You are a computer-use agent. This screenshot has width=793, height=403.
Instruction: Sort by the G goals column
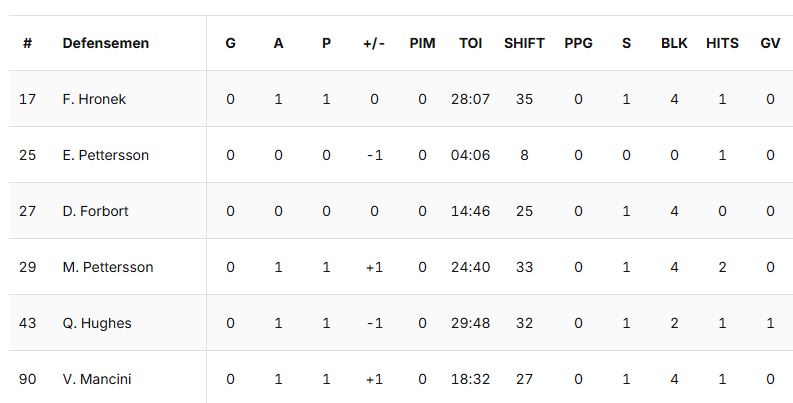pos(231,43)
